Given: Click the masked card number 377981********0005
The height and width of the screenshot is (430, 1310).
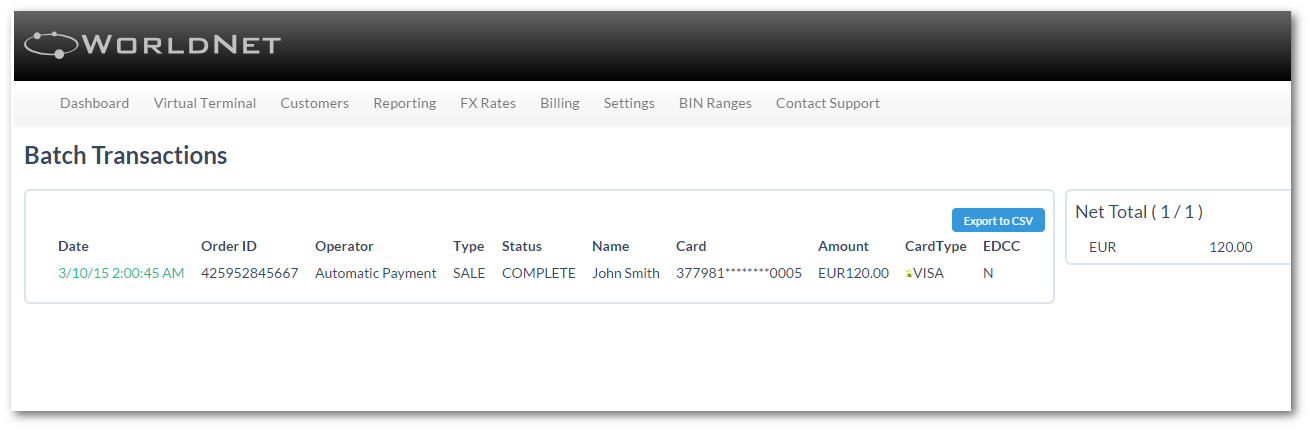Looking at the screenshot, I should 738,273.
